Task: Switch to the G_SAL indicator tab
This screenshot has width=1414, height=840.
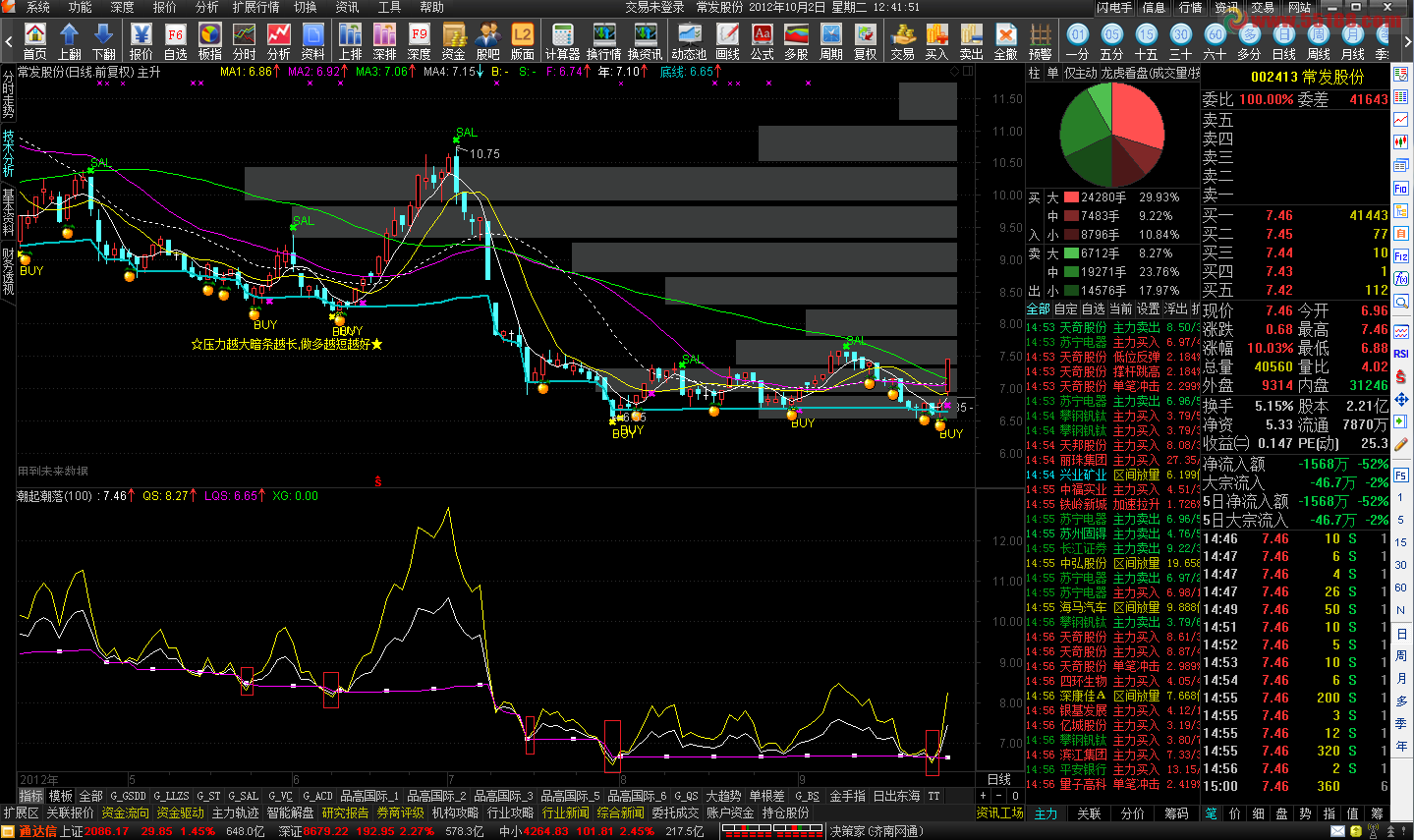Action: pos(244,796)
